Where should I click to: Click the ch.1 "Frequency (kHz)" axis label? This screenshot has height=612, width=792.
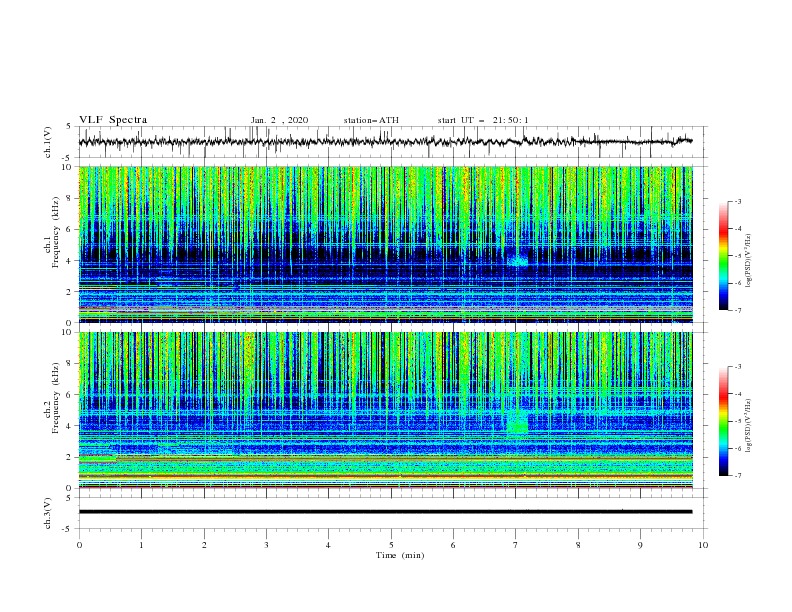56,233
